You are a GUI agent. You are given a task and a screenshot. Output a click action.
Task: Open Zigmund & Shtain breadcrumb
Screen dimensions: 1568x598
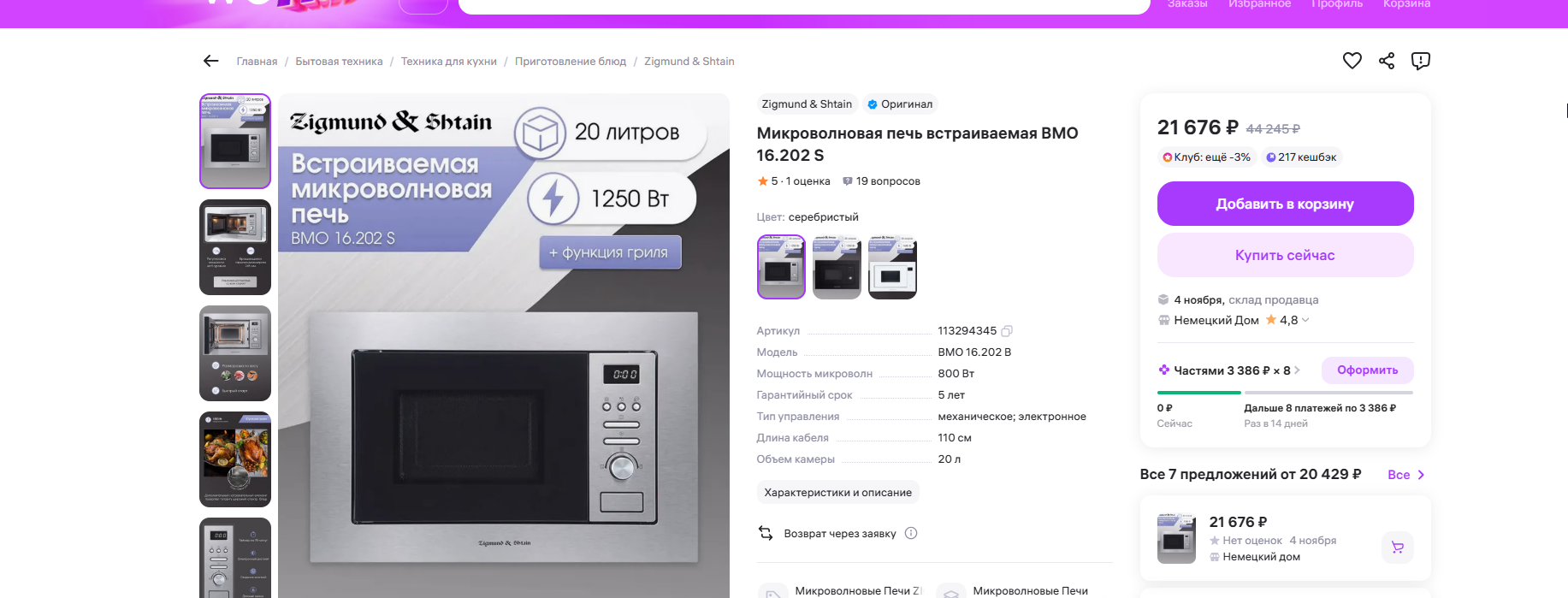tap(689, 62)
